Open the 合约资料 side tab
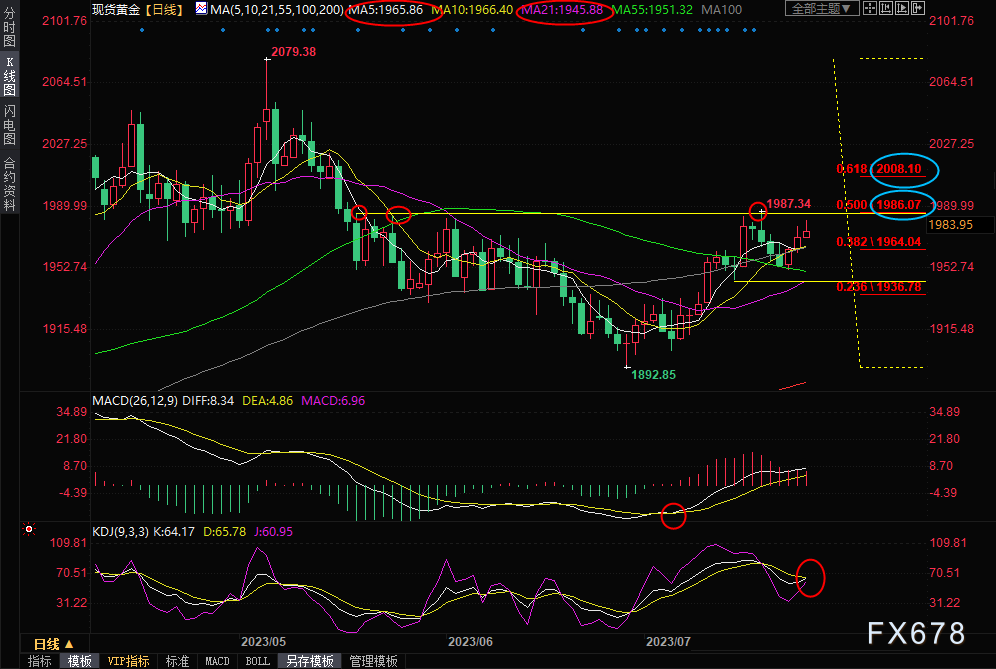996x669 pixels. pyautogui.click(x=9, y=184)
